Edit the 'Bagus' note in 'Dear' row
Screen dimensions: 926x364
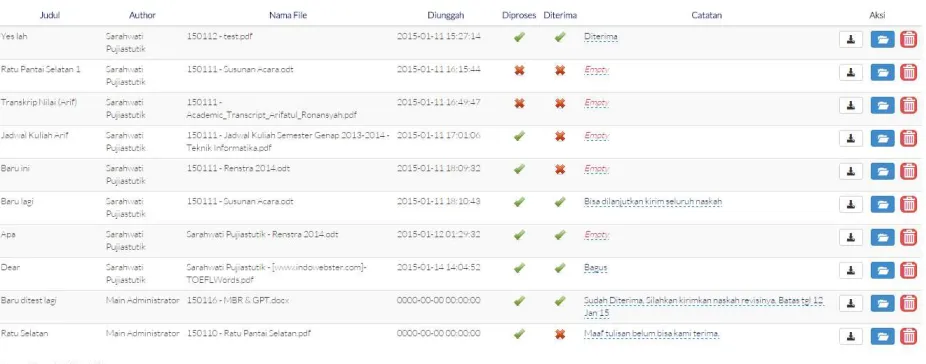click(x=595, y=268)
